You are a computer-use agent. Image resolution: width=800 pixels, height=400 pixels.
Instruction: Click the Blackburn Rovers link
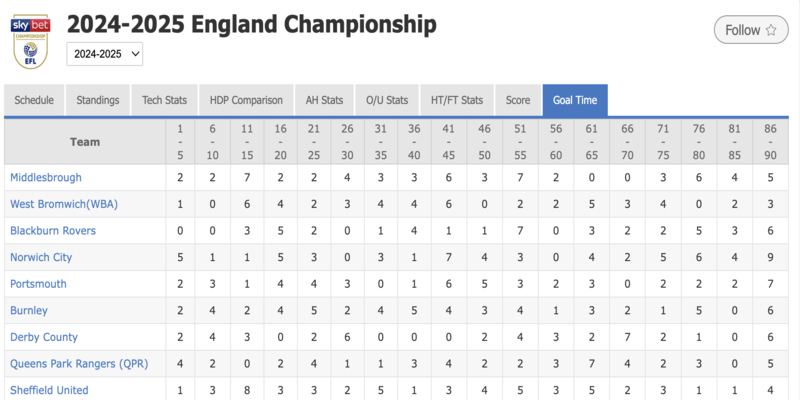53,231
